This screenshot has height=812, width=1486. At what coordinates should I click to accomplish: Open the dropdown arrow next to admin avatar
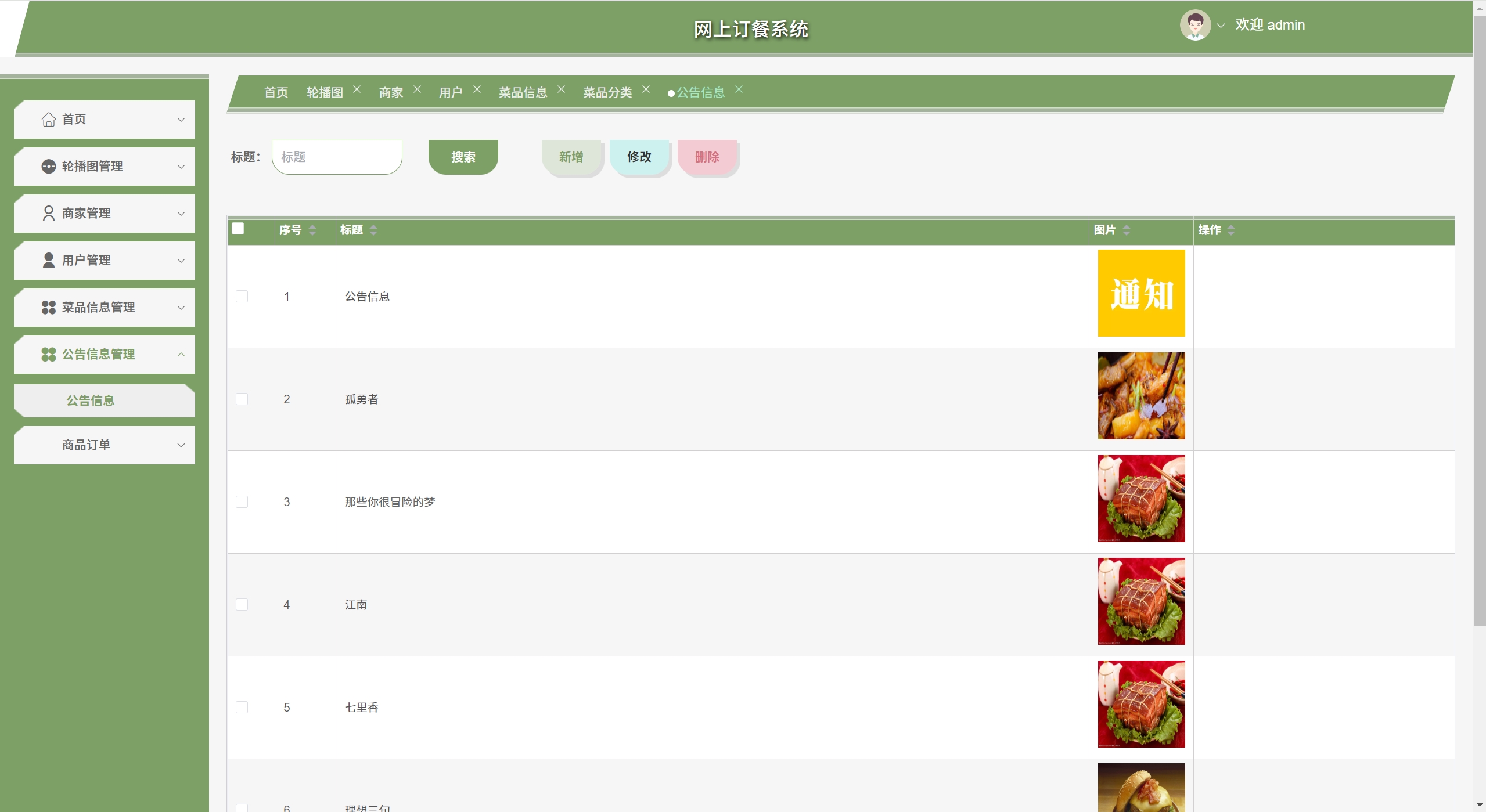coord(1221,26)
